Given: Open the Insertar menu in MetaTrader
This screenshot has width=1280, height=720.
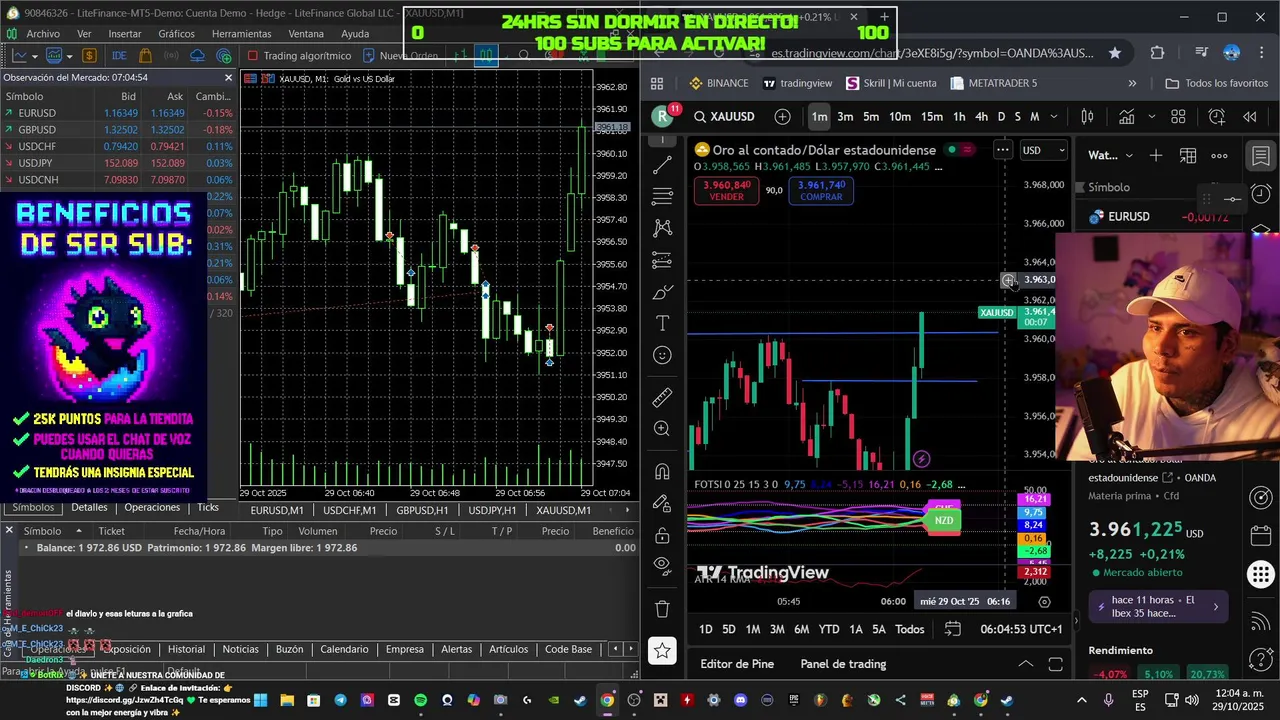Looking at the screenshot, I should (x=125, y=33).
